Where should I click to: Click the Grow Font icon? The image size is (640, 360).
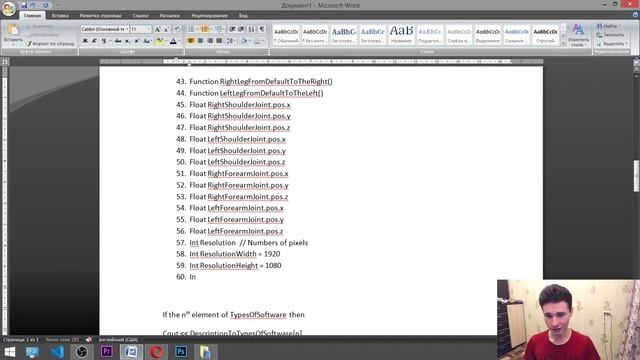[x=158, y=29]
